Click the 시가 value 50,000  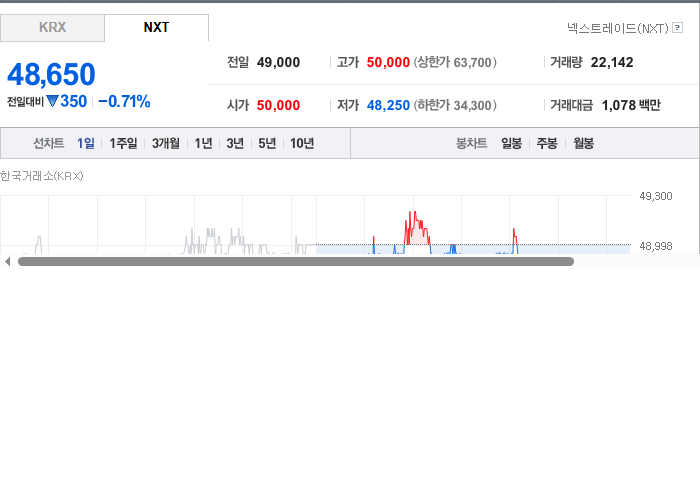(x=278, y=105)
